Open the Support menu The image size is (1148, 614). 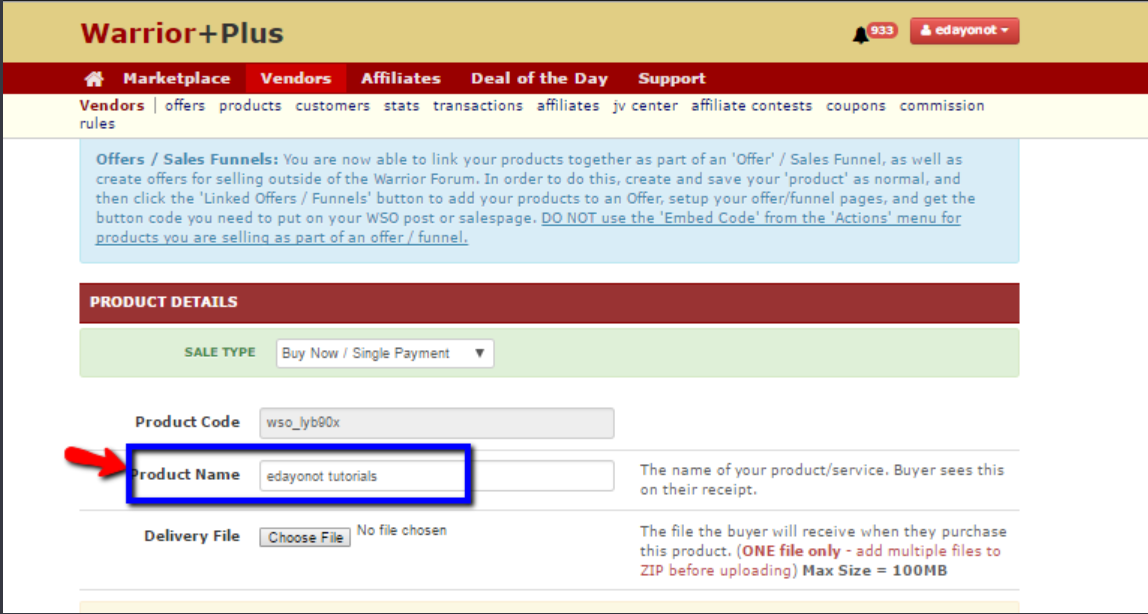pyautogui.click(x=671, y=78)
